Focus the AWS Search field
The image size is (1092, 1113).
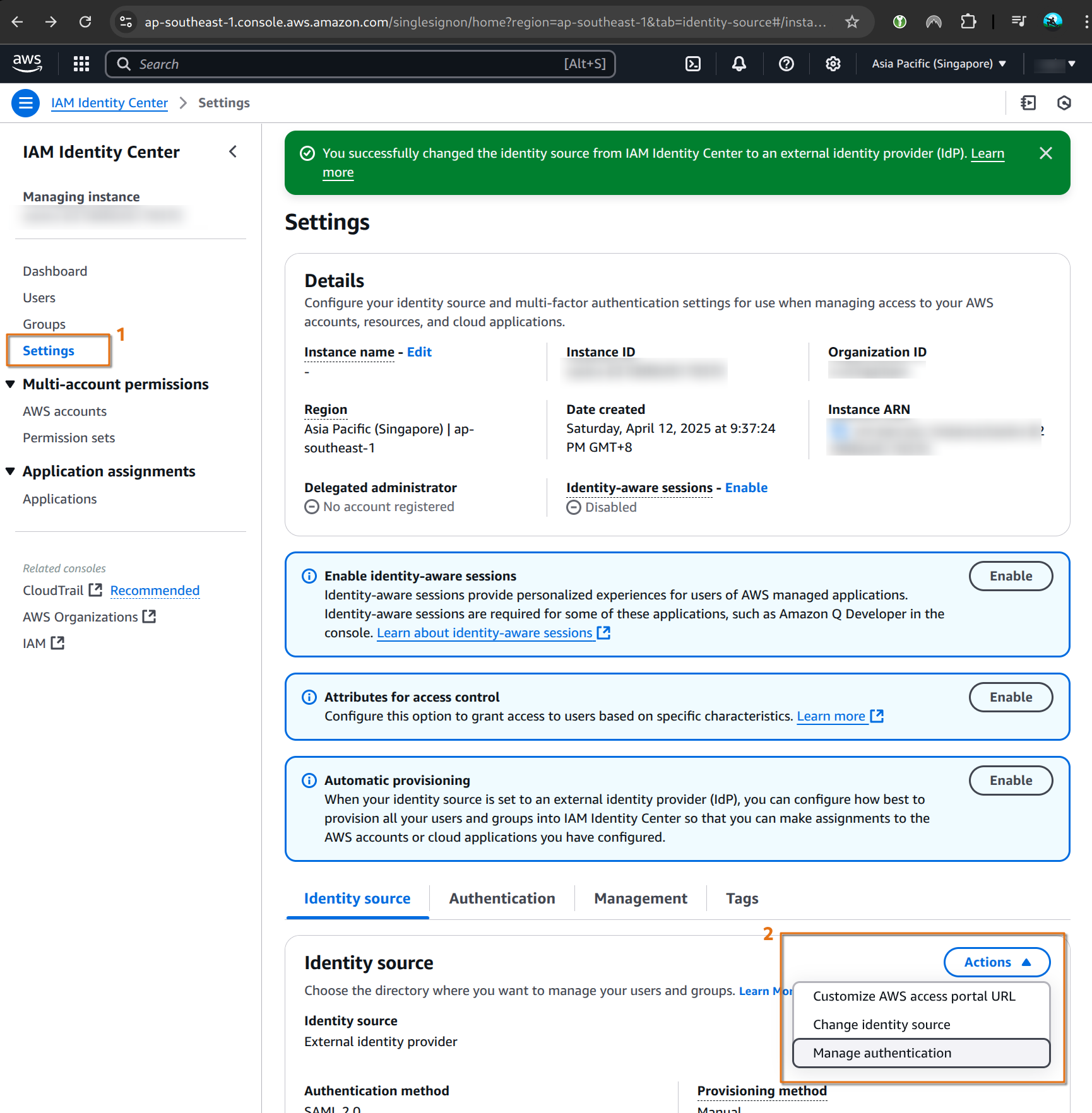tap(360, 64)
